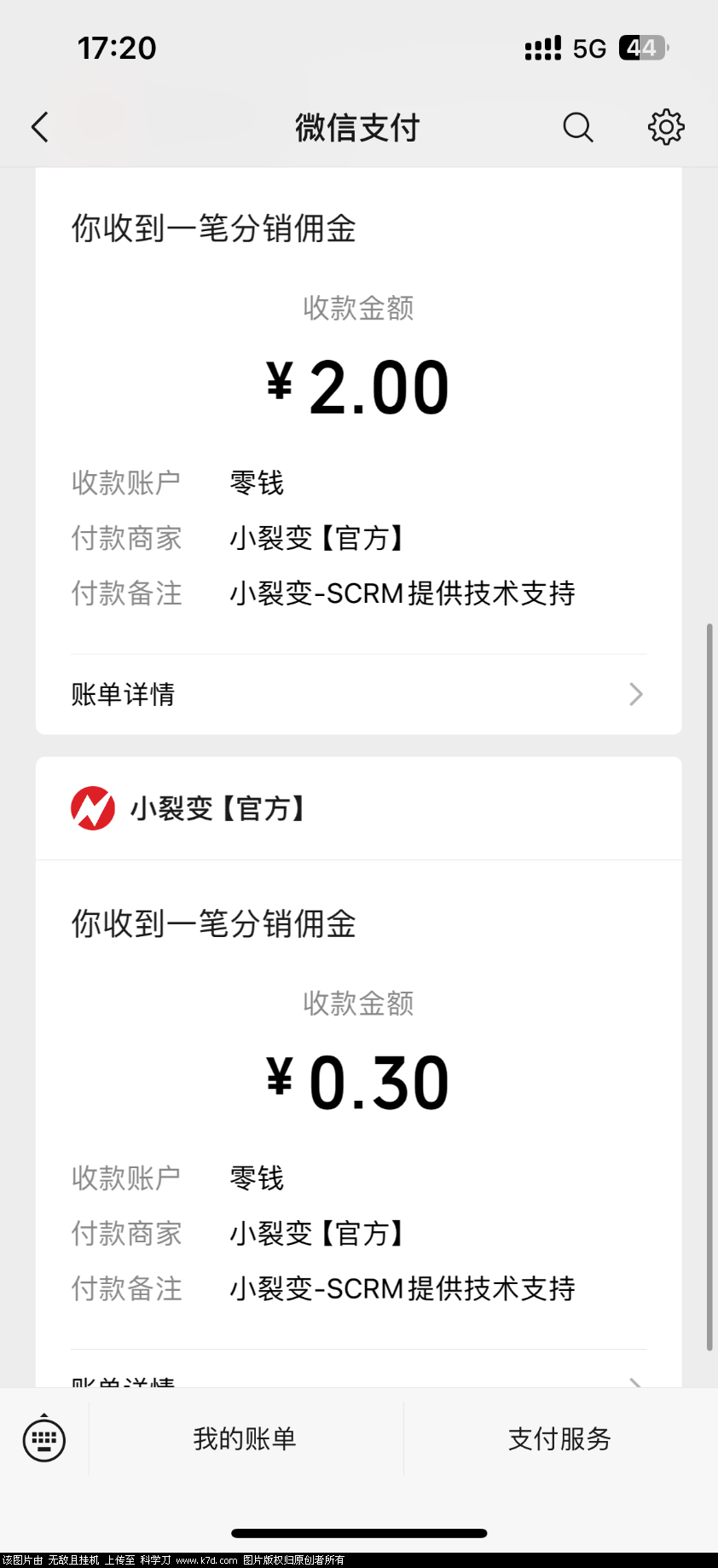Switch to keyboard input icon
This screenshot has height=1568, width=718.
pyautogui.click(x=43, y=1439)
